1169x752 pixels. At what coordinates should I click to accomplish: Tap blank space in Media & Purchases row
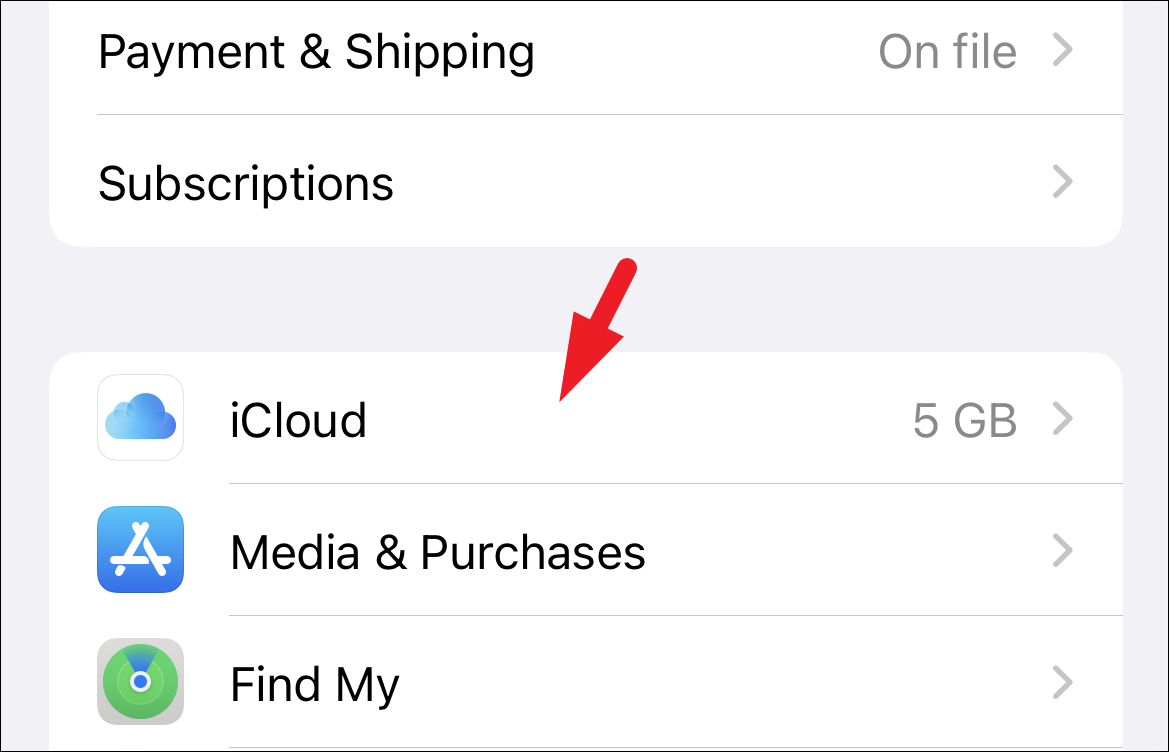click(842, 551)
